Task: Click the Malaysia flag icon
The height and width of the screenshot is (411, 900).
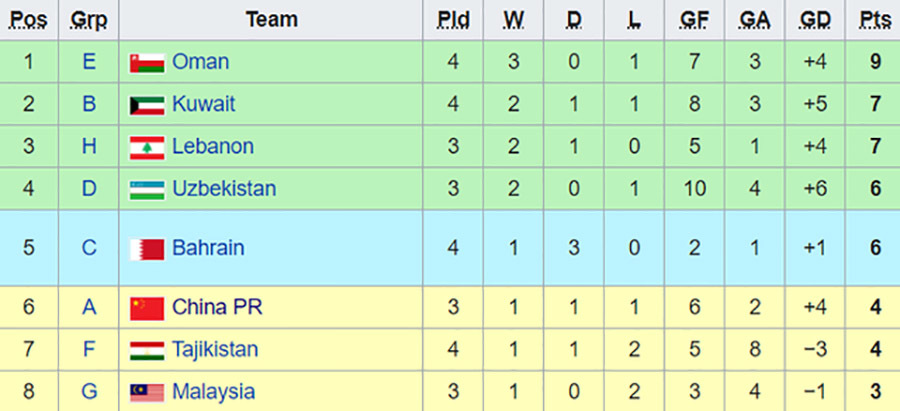Action: click(146, 392)
